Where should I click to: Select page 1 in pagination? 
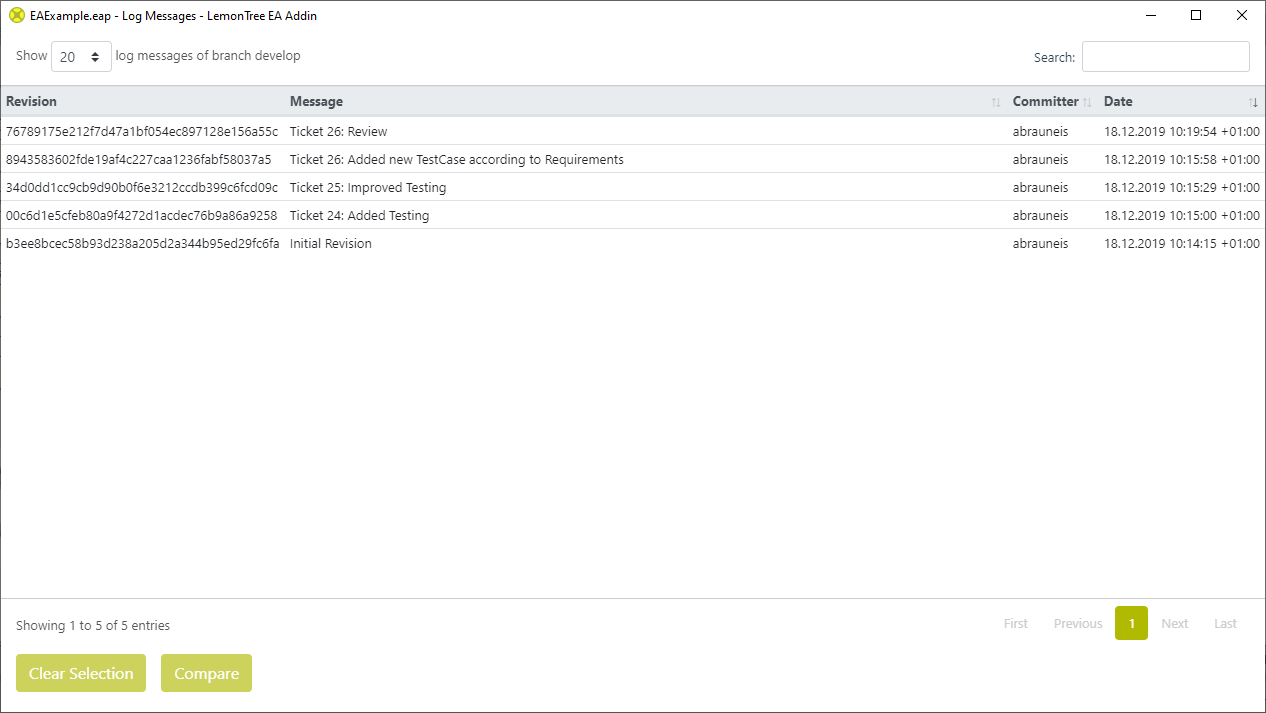coord(1131,623)
